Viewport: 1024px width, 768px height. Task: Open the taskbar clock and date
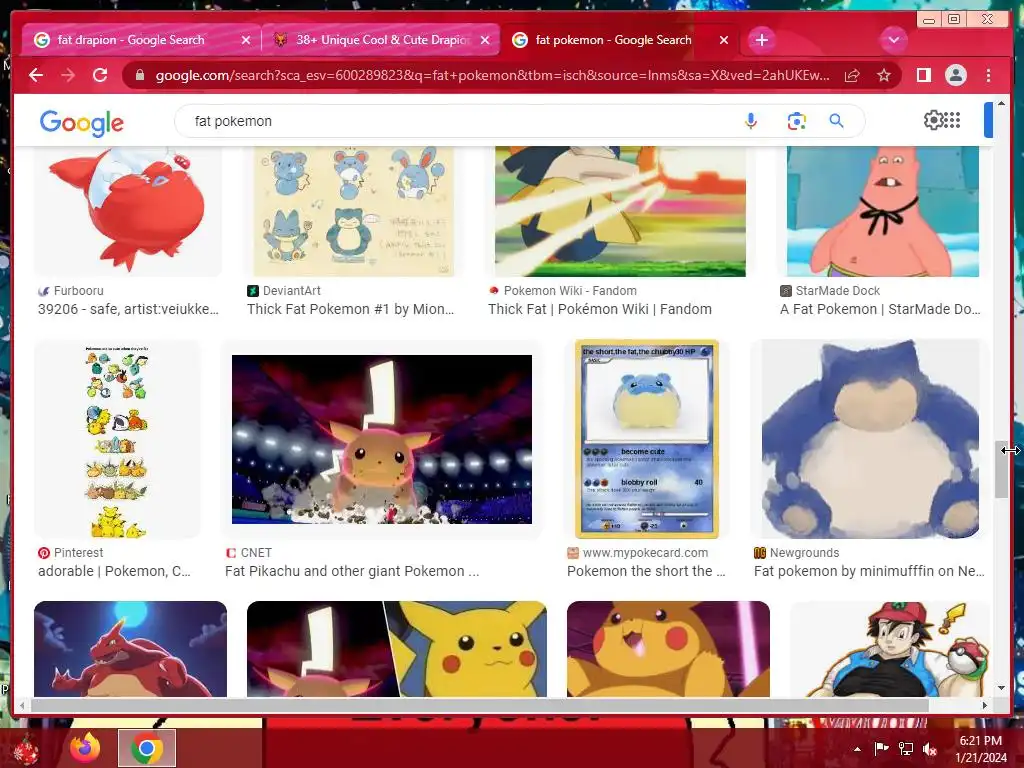coord(981,749)
